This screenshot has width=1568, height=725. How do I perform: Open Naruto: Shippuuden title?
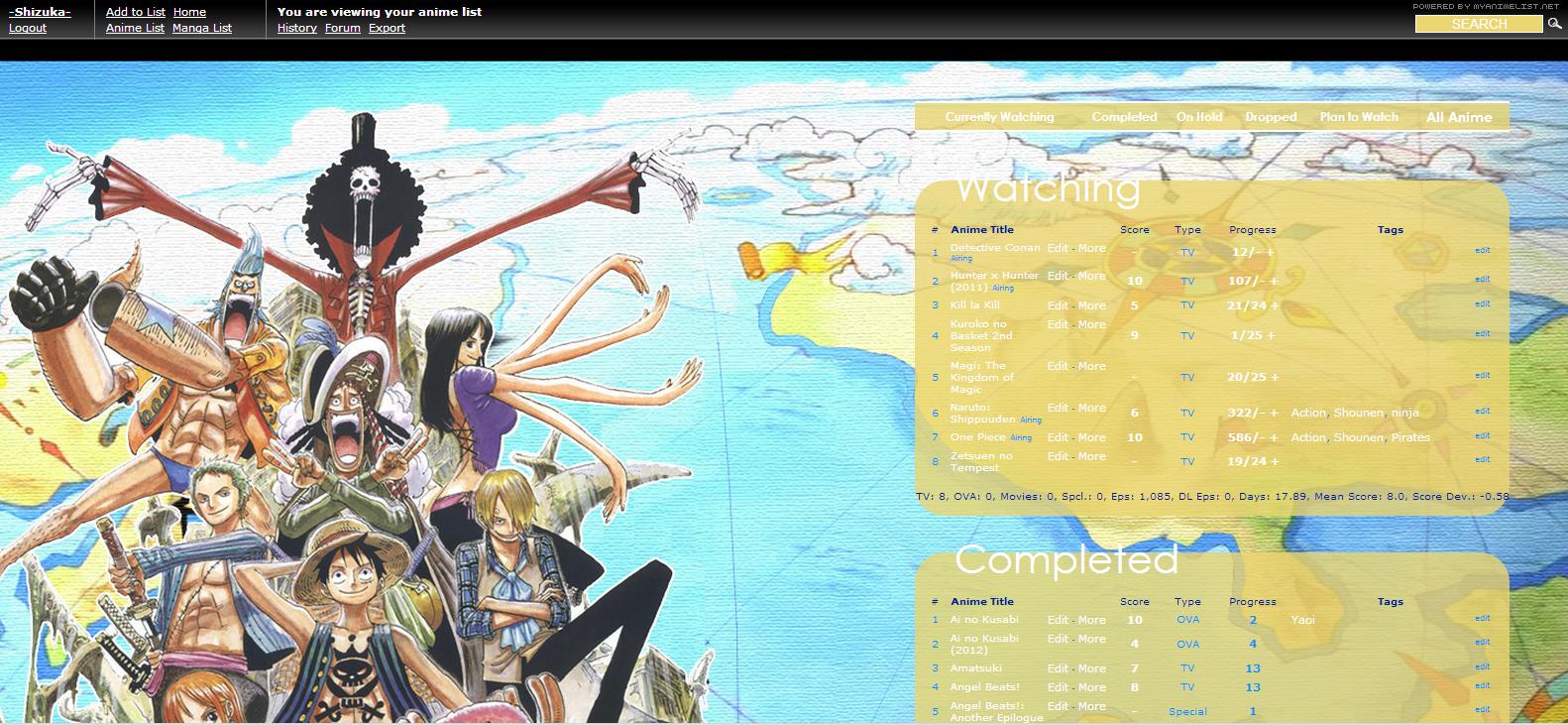(x=982, y=413)
